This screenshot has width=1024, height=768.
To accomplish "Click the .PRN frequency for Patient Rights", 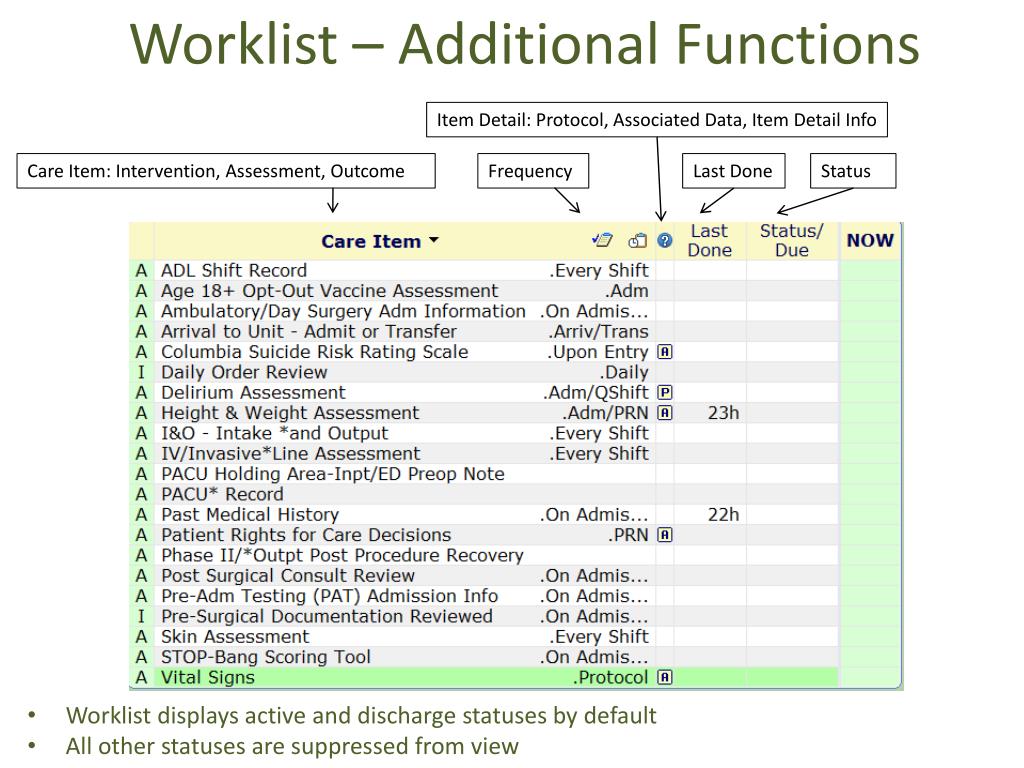I will tap(629, 535).
